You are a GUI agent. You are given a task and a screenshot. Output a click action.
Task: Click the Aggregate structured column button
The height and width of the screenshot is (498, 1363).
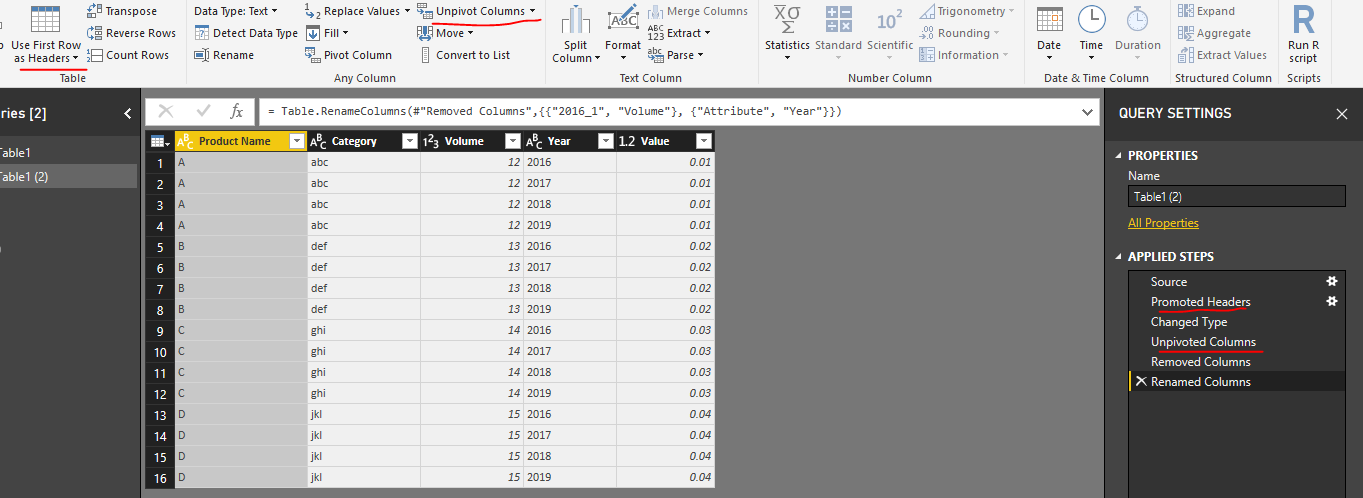(x=1214, y=33)
